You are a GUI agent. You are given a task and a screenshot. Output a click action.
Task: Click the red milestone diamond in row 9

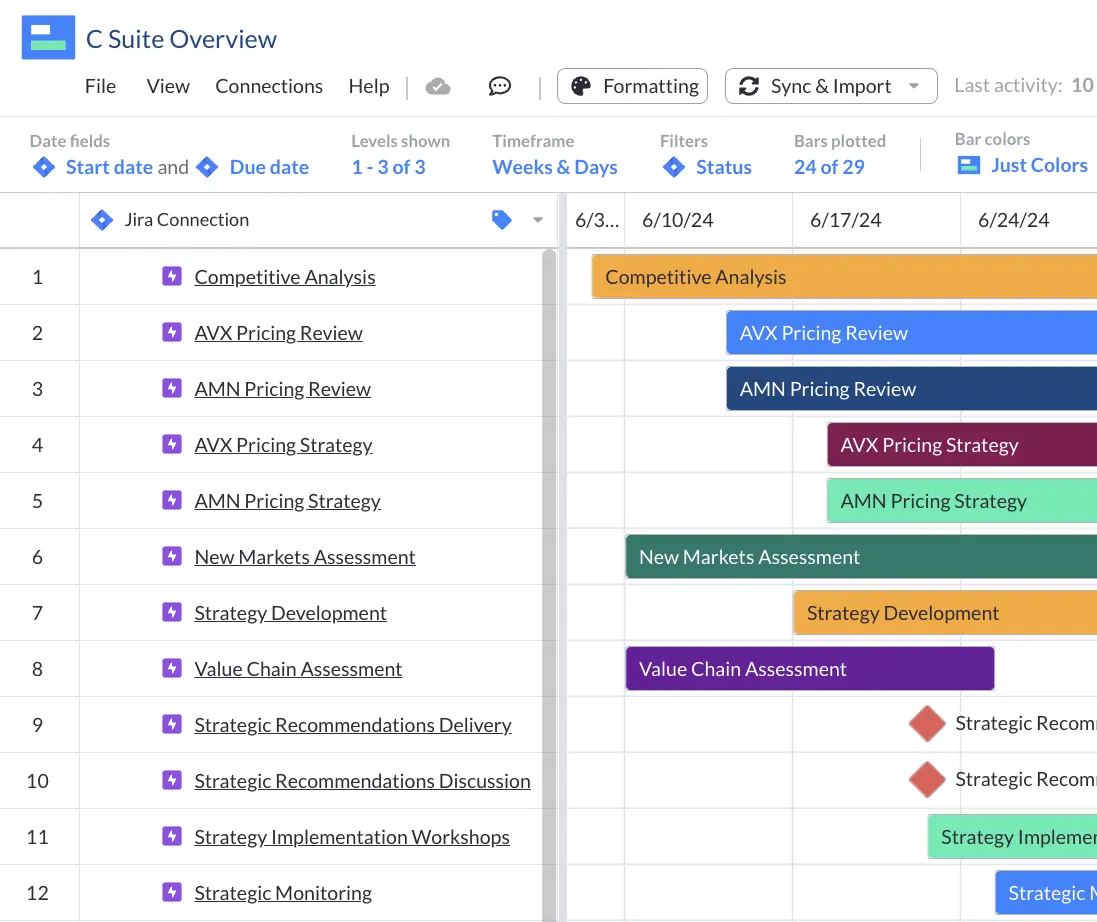(927, 723)
